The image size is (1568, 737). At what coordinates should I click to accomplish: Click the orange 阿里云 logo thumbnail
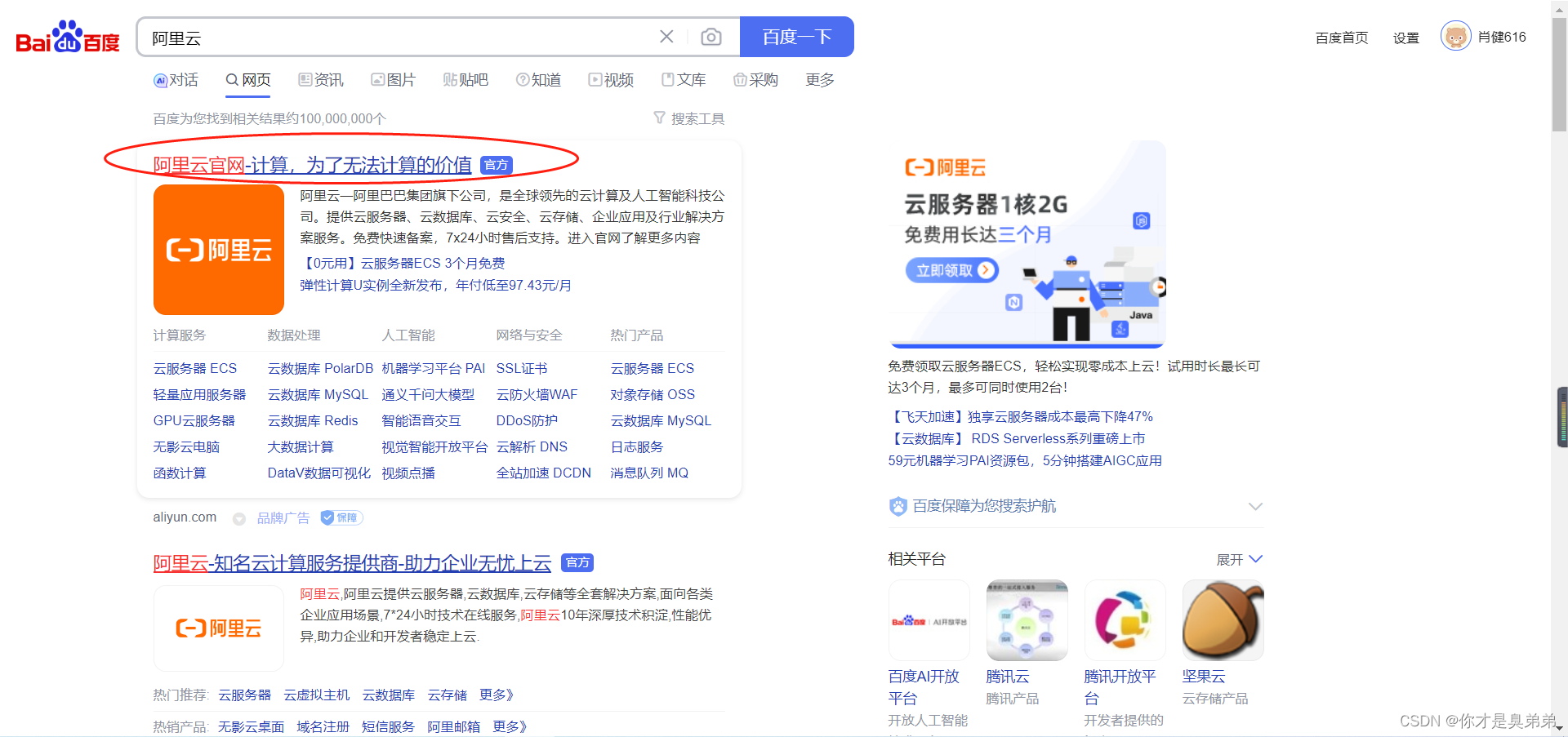pyautogui.click(x=219, y=250)
